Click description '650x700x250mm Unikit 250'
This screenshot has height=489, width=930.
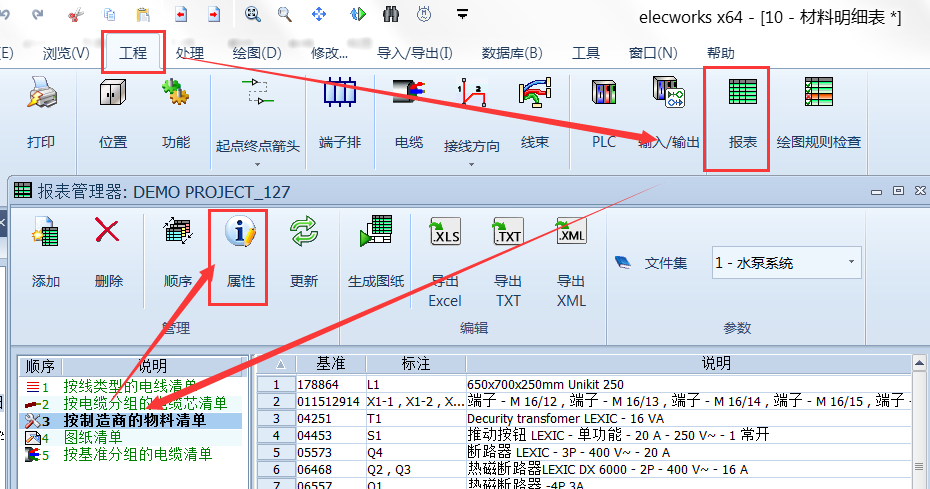(x=545, y=385)
